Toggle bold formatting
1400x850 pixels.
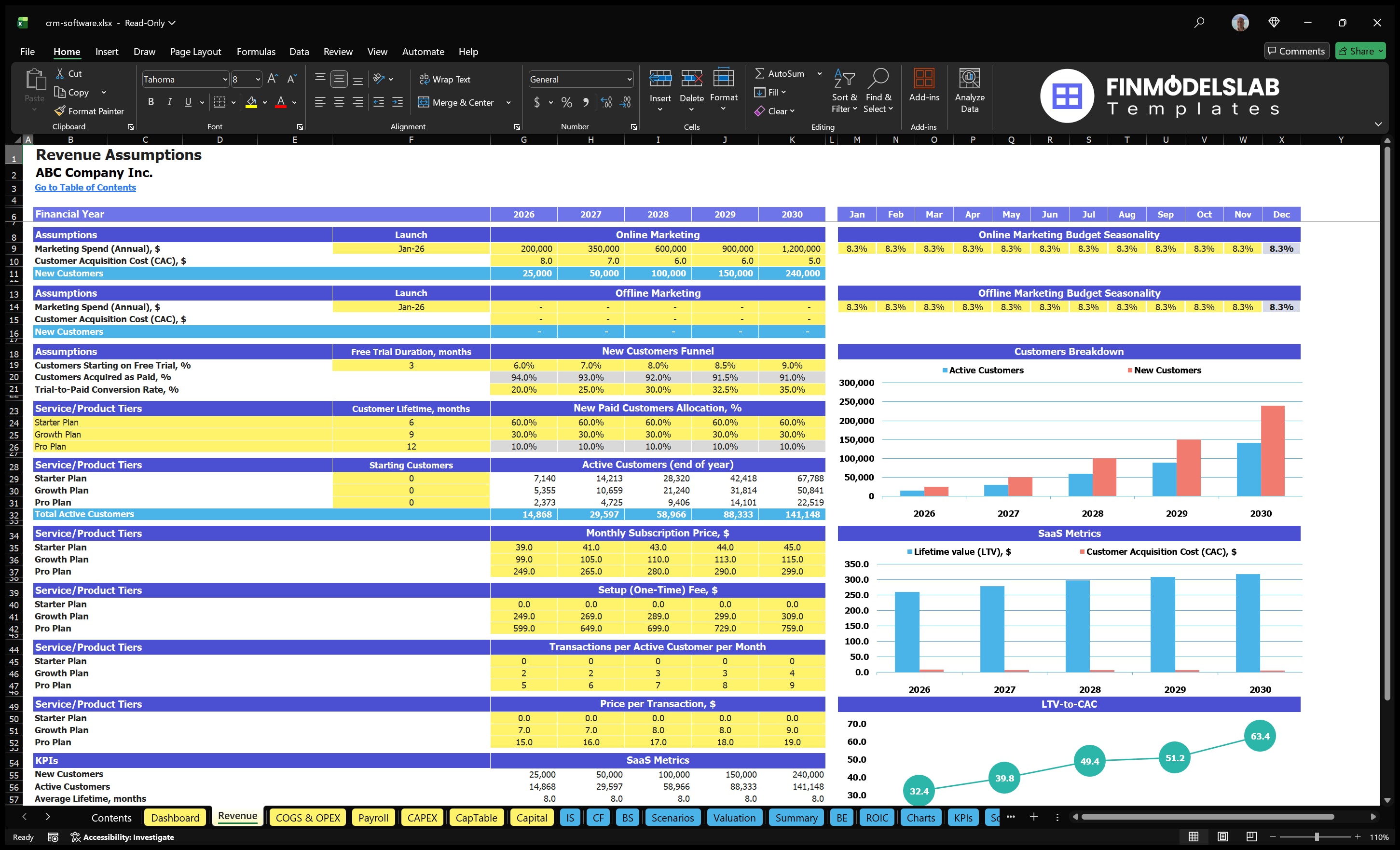[151, 102]
